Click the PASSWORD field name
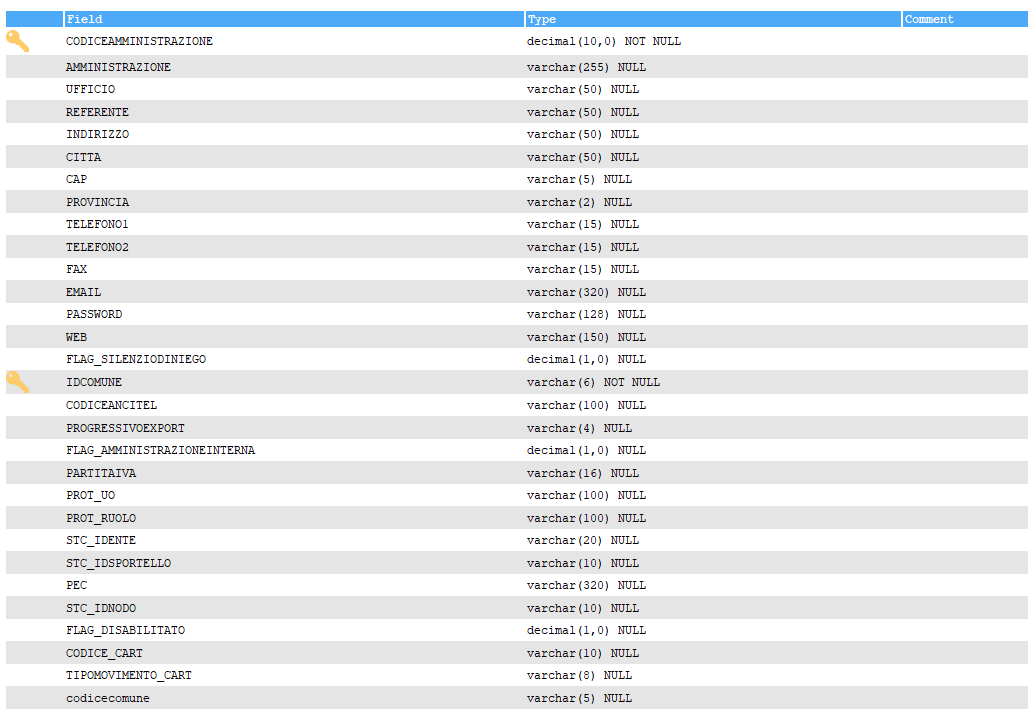Image resolution: width=1036 pixels, height=716 pixels. point(94,314)
